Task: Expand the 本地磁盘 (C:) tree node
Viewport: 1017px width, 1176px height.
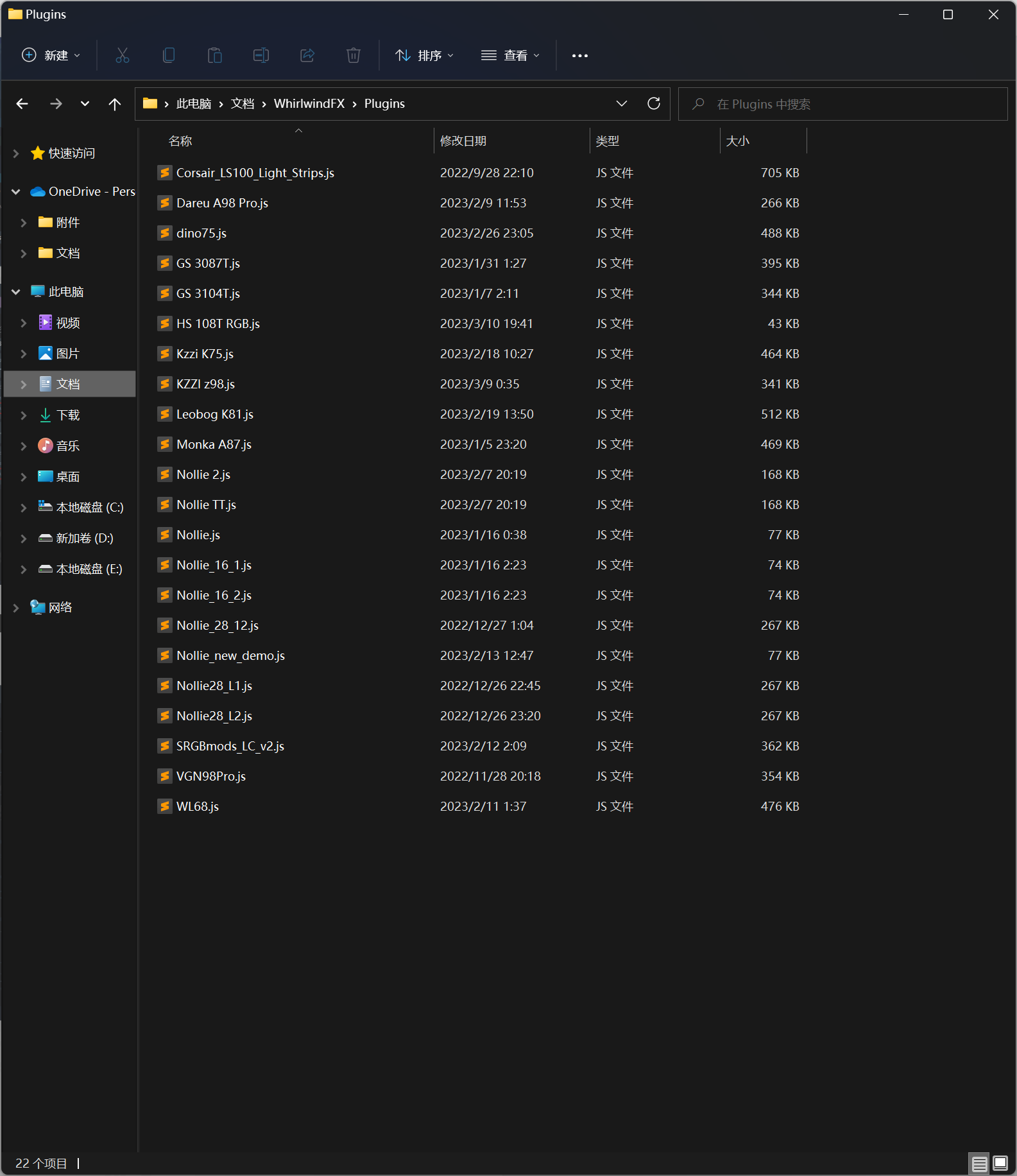Action: (x=24, y=508)
